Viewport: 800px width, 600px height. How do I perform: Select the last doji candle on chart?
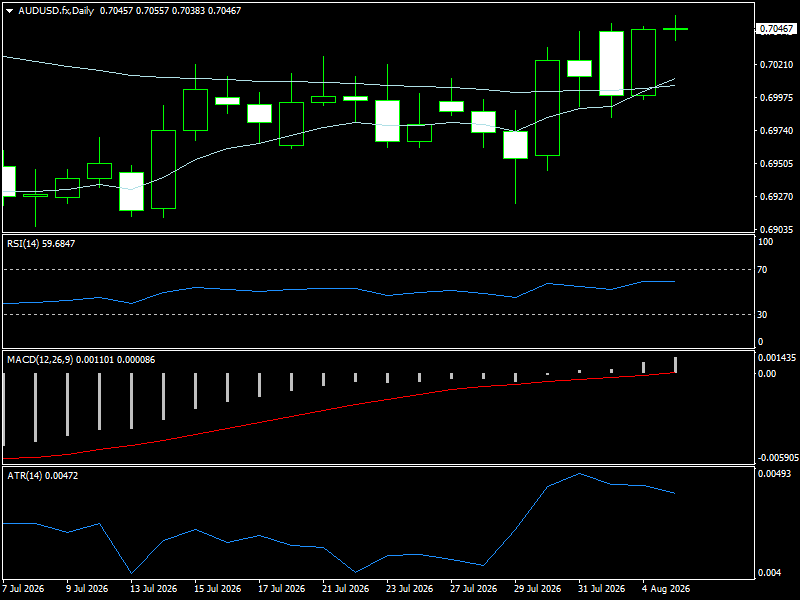point(675,29)
